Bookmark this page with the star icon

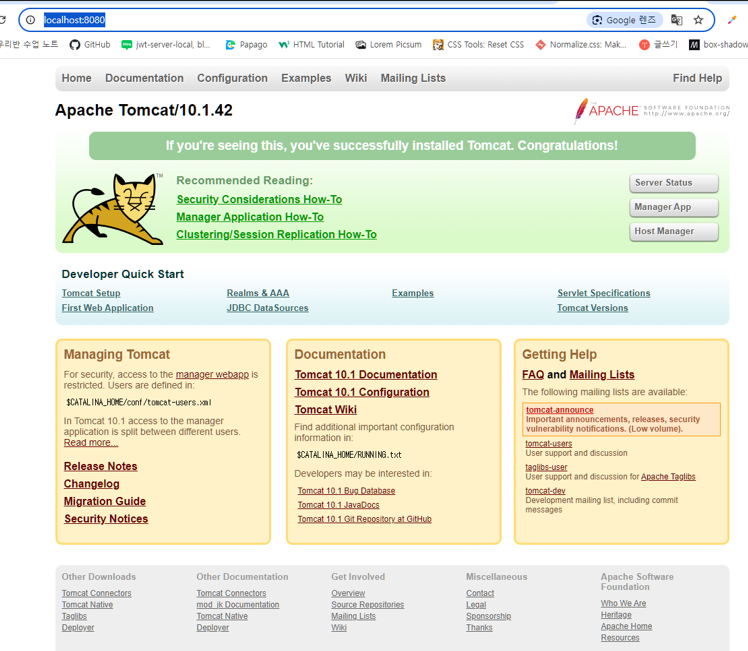coord(698,20)
